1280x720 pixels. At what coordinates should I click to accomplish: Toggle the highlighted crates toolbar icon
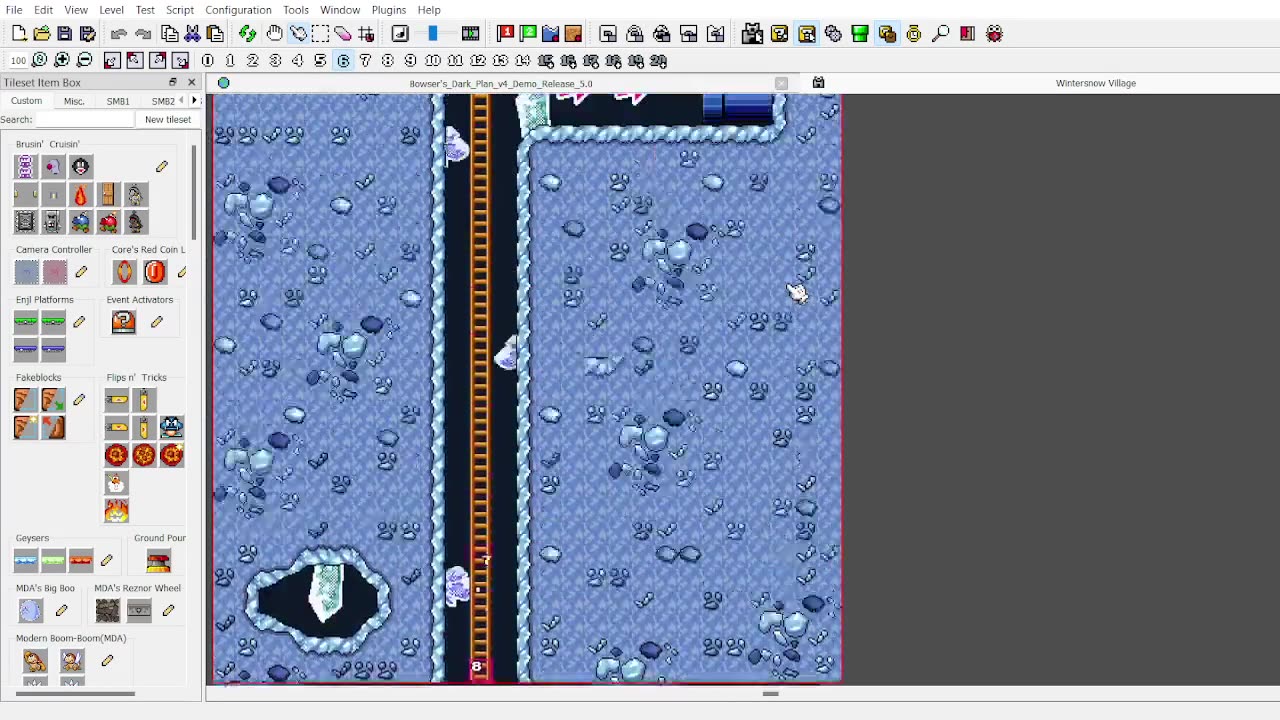(887, 34)
